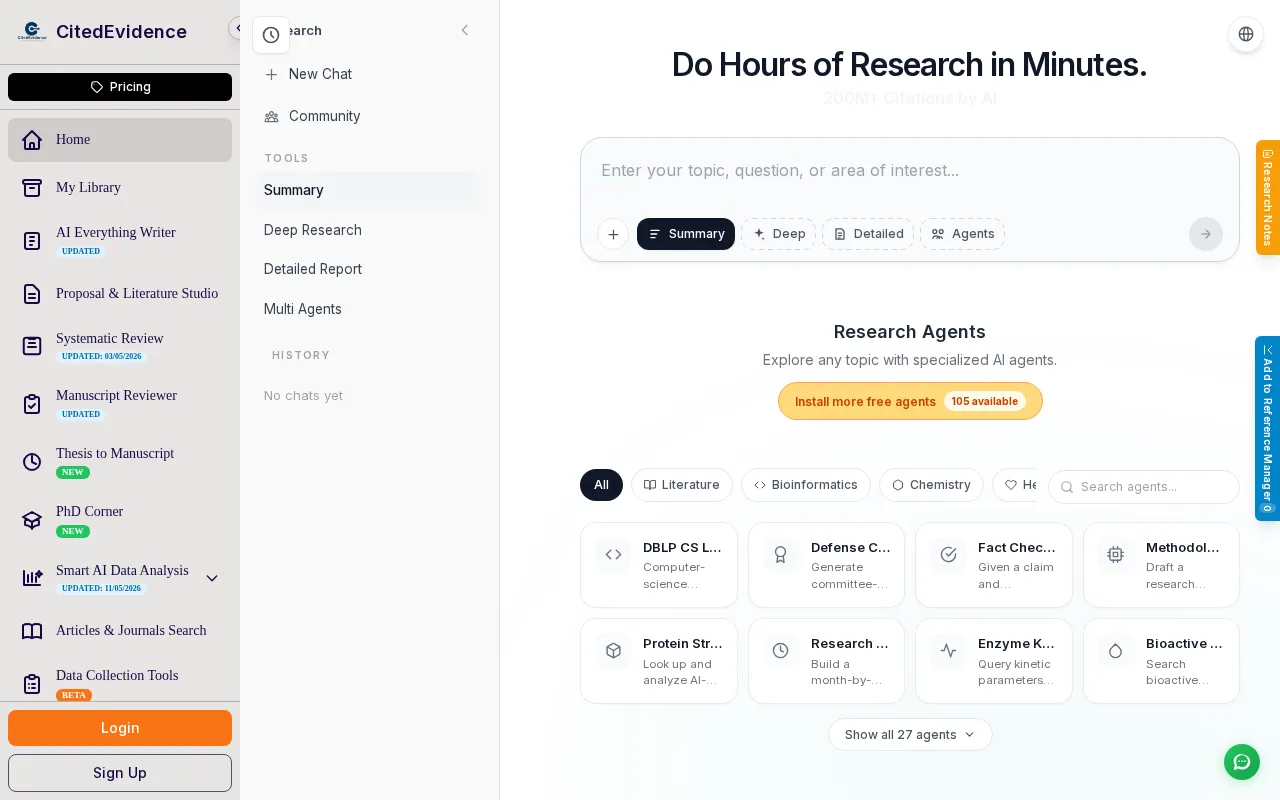Screen dimensions: 1280x800
Task: Click the PhD Corner graduation icon
Action: coord(32,520)
